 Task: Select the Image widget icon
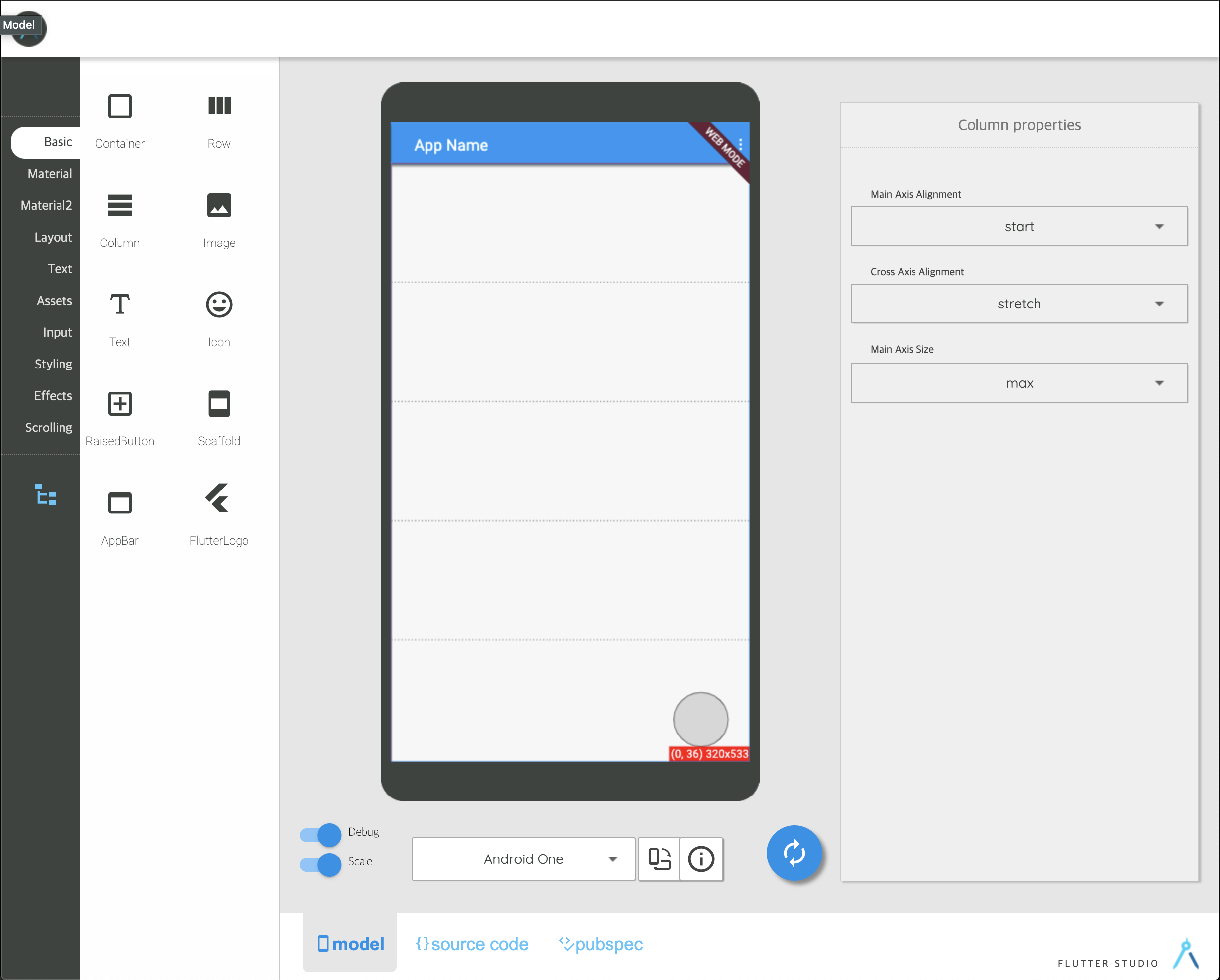click(219, 205)
